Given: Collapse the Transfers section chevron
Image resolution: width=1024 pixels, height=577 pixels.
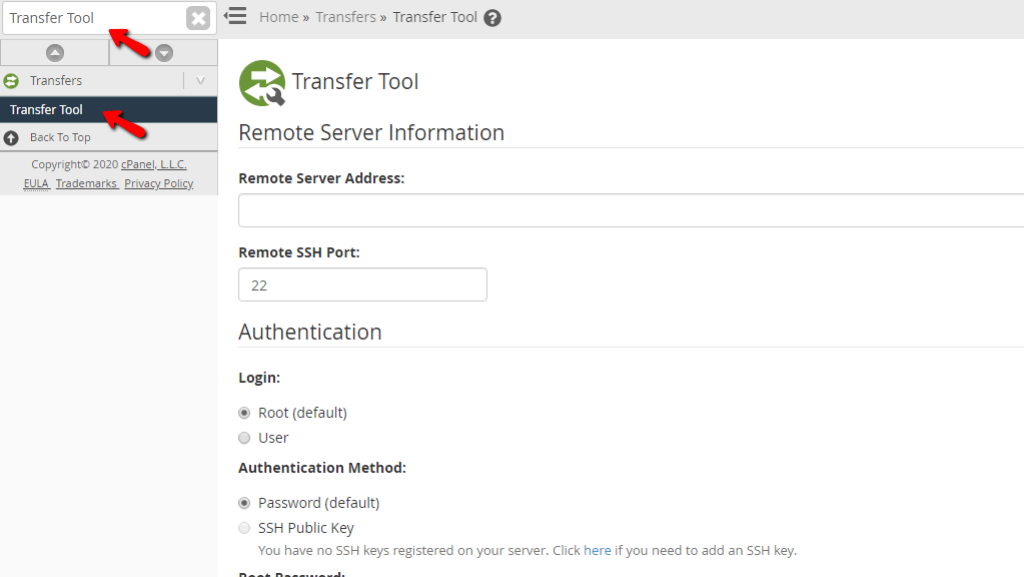Looking at the screenshot, I should (200, 81).
